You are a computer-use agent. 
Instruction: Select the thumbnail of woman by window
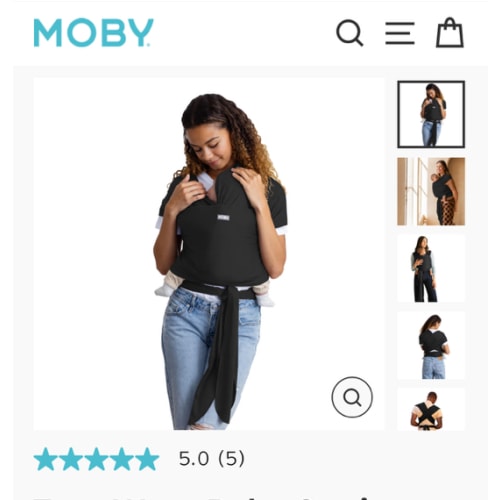[x=431, y=191]
